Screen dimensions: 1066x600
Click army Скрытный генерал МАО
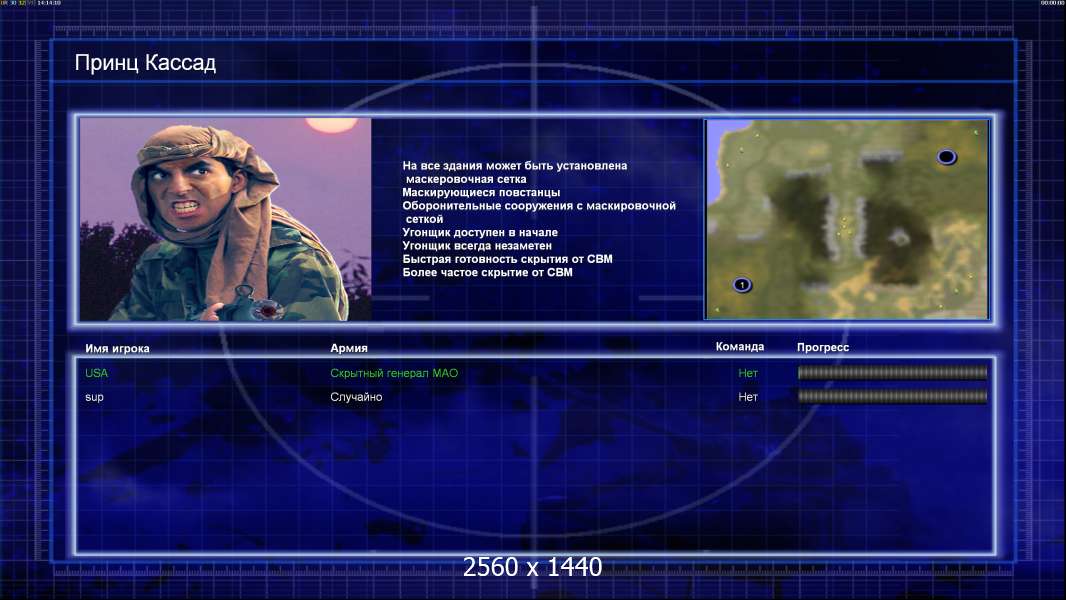pyautogui.click(x=394, y=373)
